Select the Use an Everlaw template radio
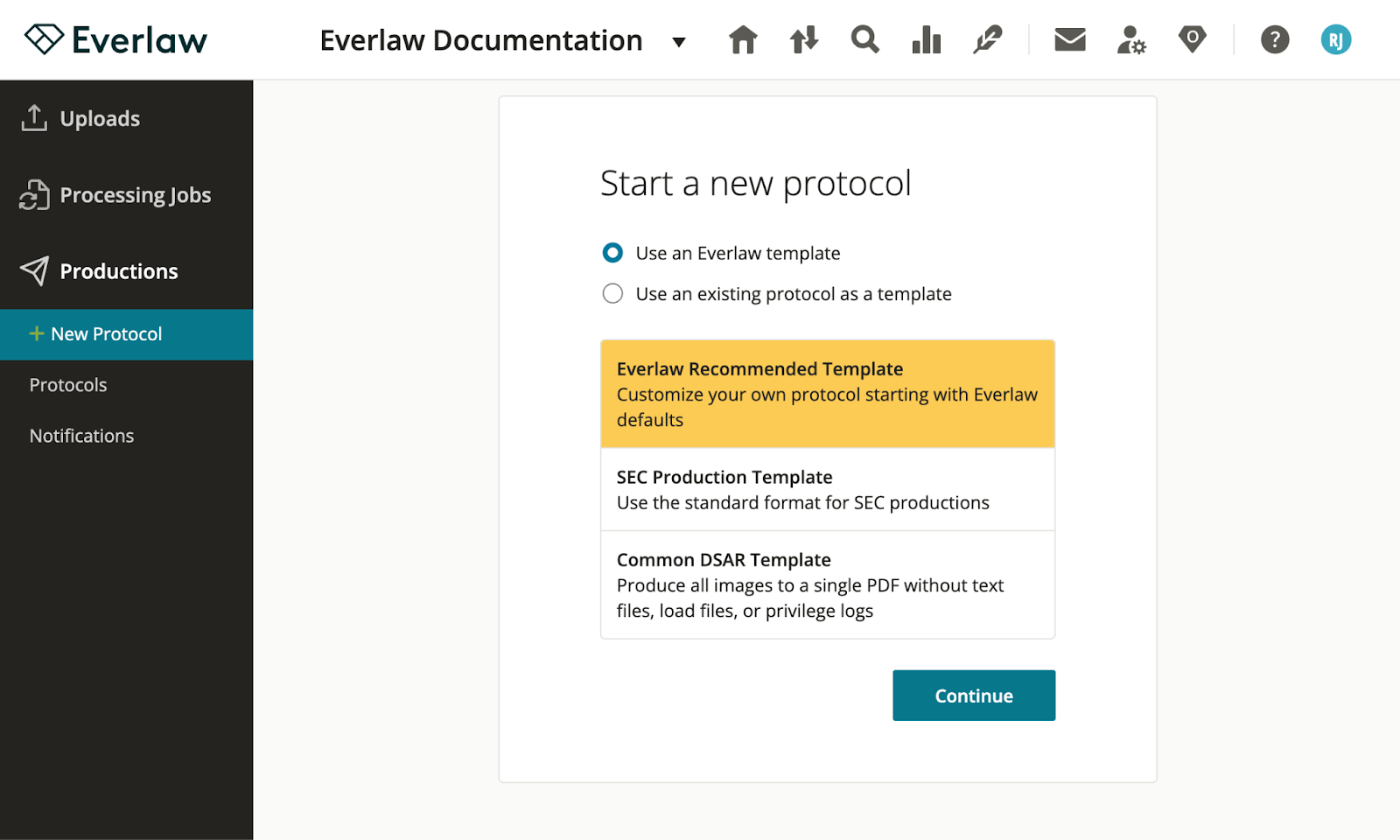This screenshot has width=1400, height=840. click(612, 253)
